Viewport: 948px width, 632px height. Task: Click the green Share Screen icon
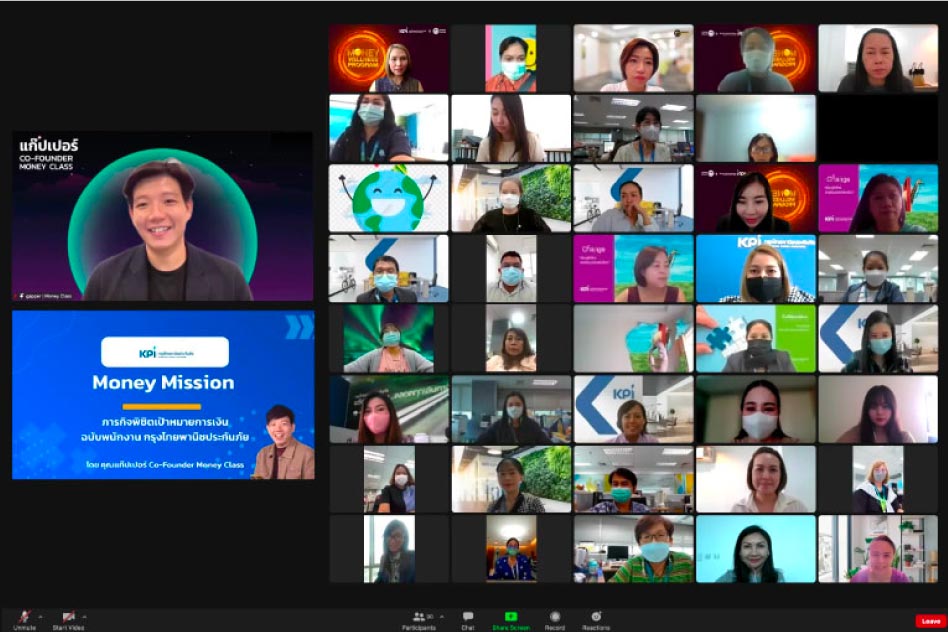coord(511,618)
